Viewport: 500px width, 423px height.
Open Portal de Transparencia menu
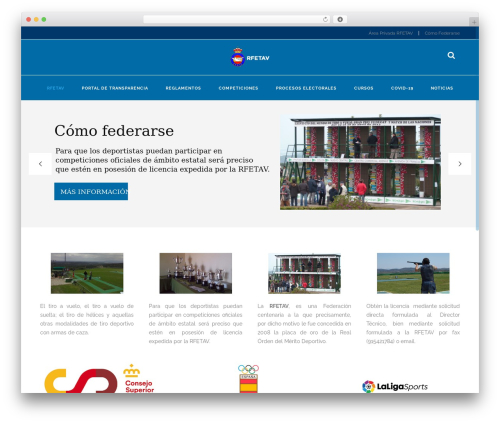coord(115,88)
